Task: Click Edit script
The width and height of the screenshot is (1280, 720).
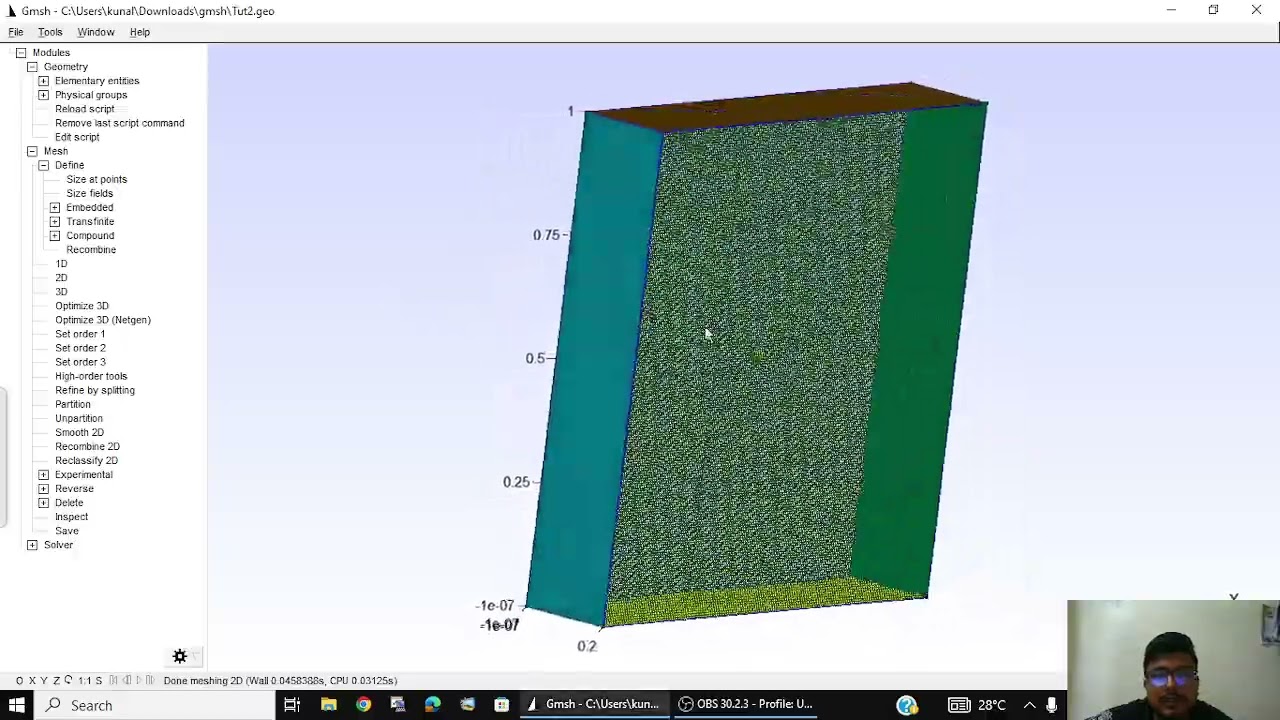Action: 77,137
